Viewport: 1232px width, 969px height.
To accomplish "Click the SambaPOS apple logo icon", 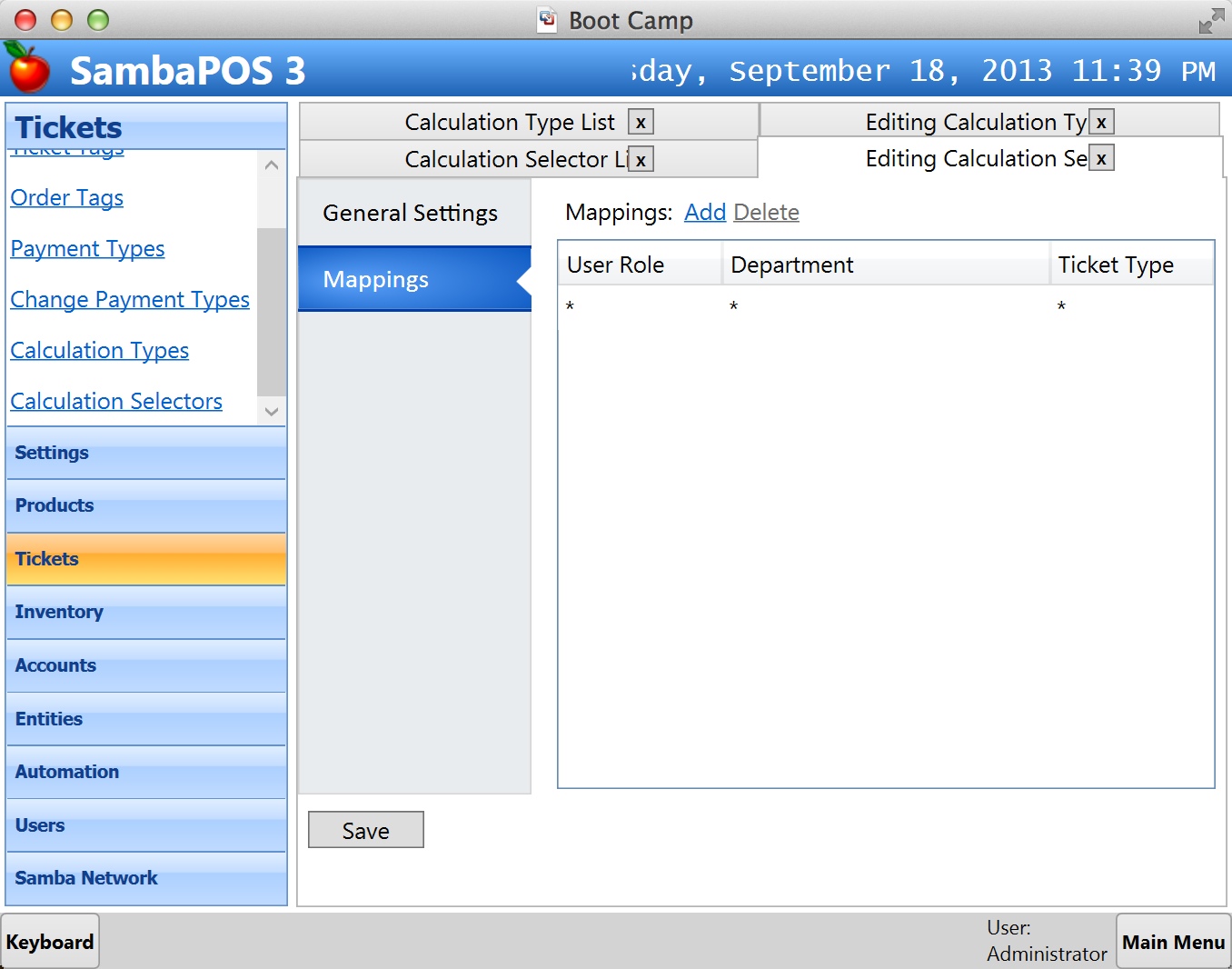I will click(27, 68).
